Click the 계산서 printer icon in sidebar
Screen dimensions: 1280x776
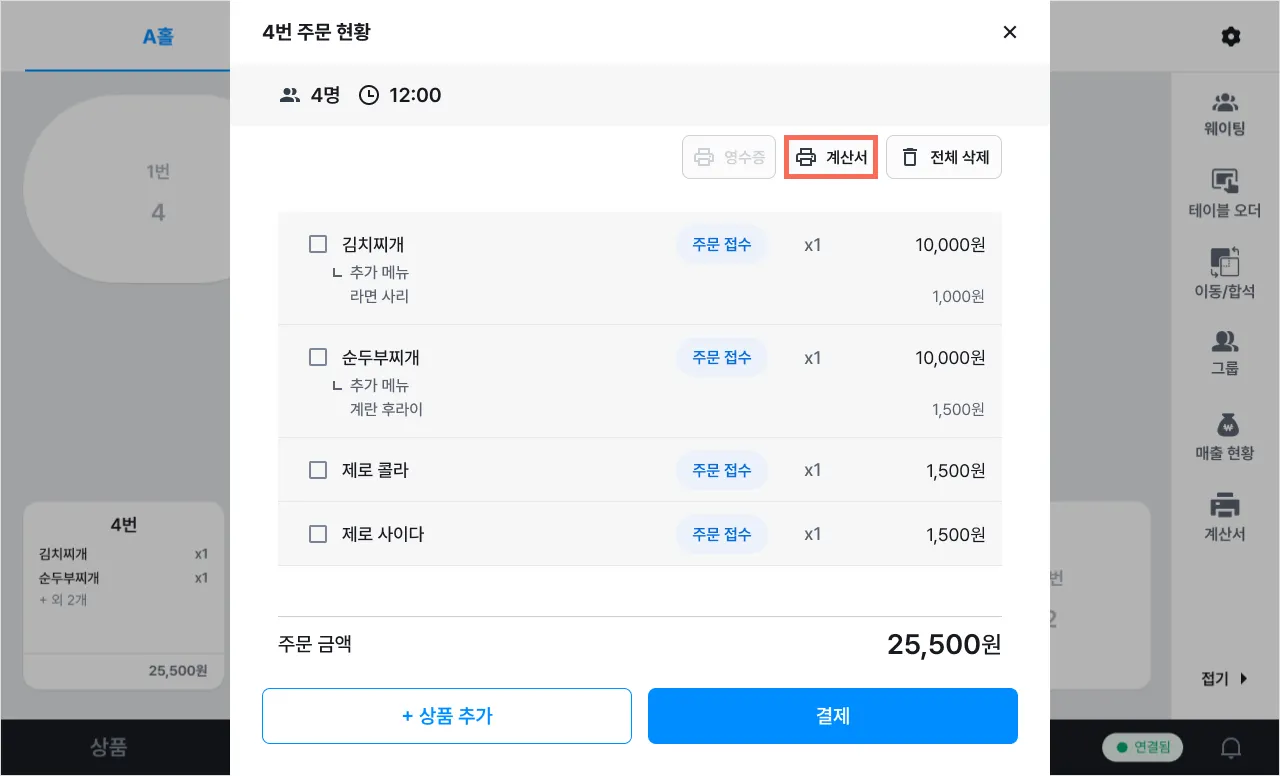pos(1224,506)
